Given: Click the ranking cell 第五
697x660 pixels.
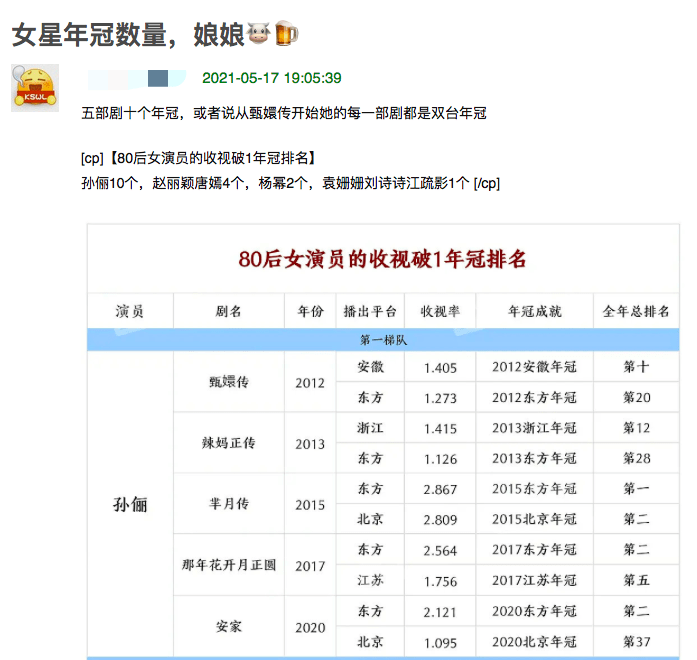Looking at the screenshot, I should pos(636,580).
